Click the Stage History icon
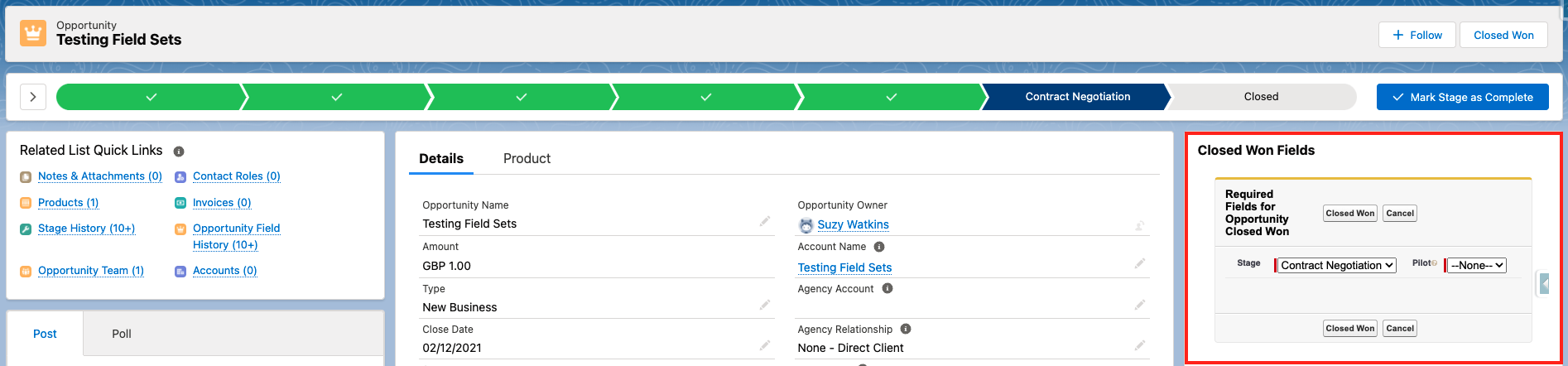 pyautogui.click(x=26, y=229)
